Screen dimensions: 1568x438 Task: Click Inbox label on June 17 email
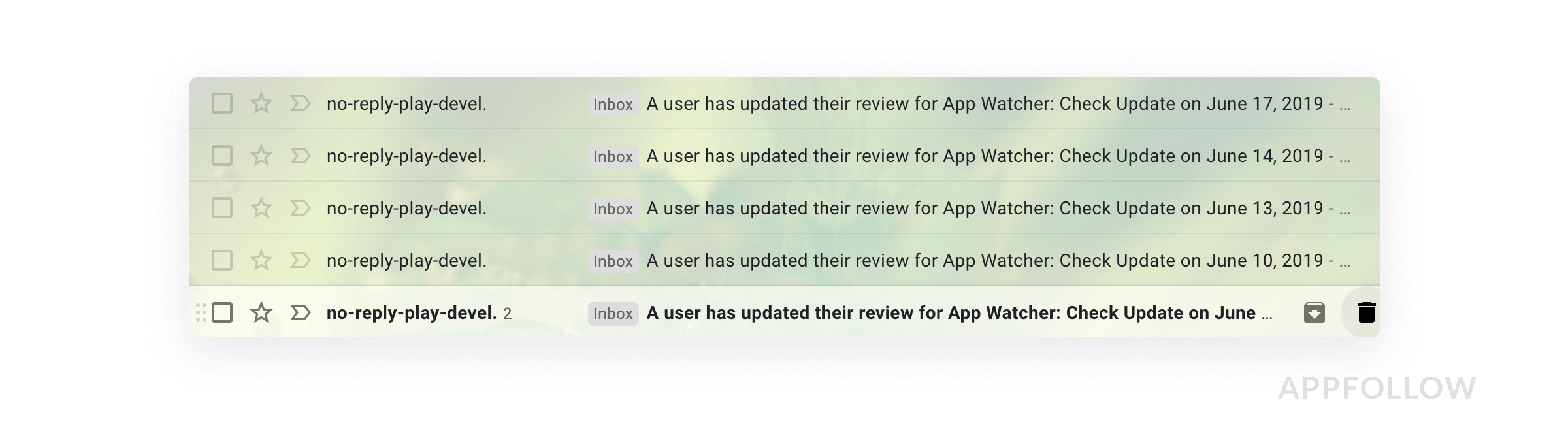click(x=612, y=104)
